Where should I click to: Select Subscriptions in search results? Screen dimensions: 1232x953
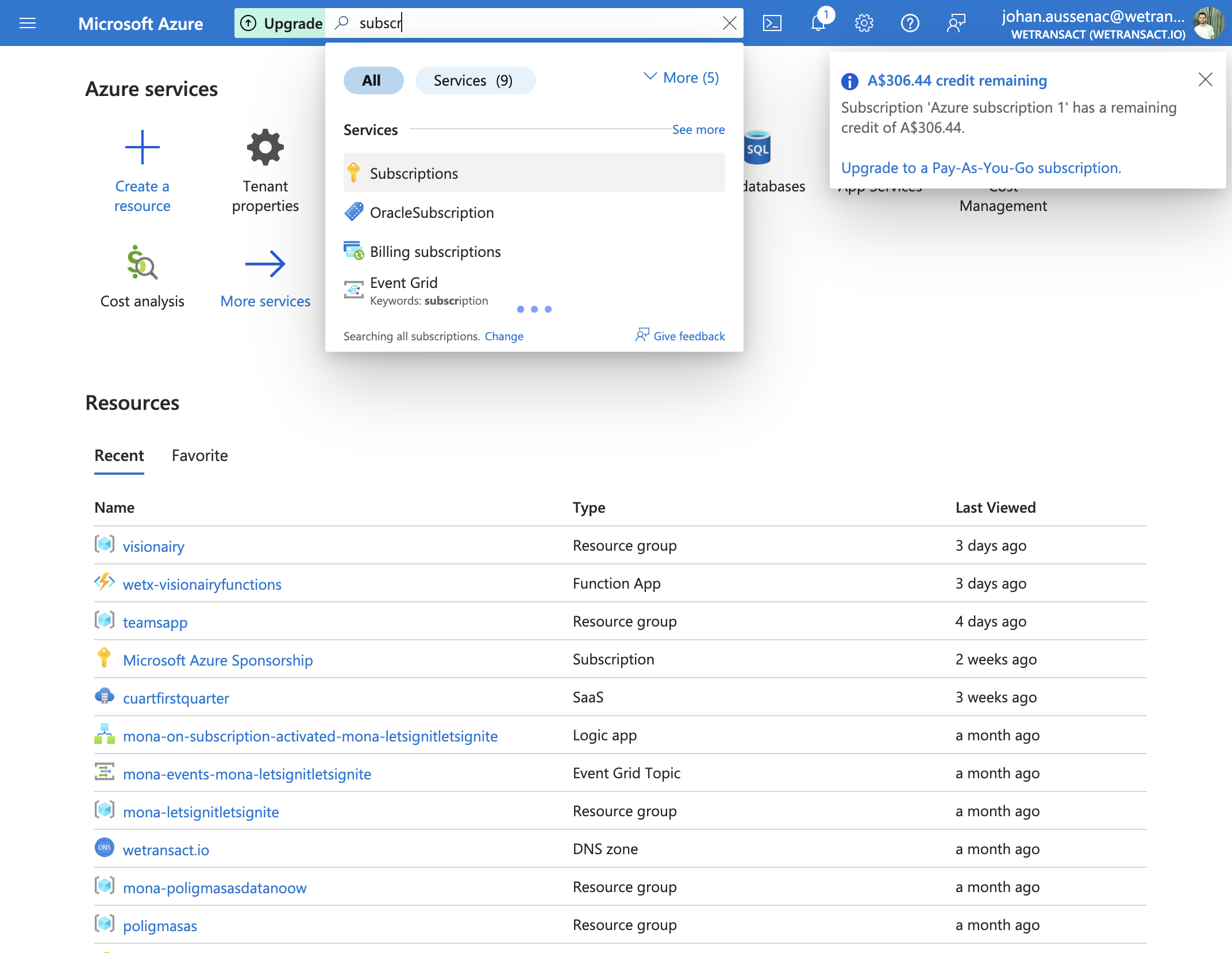click(534, 173)
